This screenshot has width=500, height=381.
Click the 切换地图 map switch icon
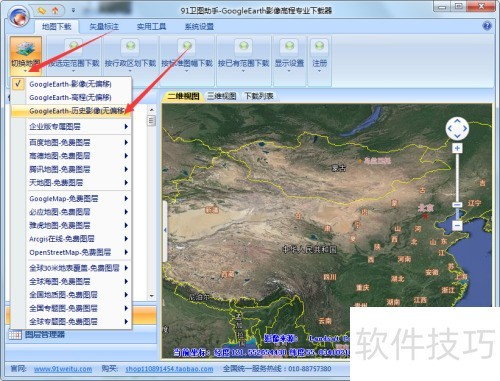(25, 48)
